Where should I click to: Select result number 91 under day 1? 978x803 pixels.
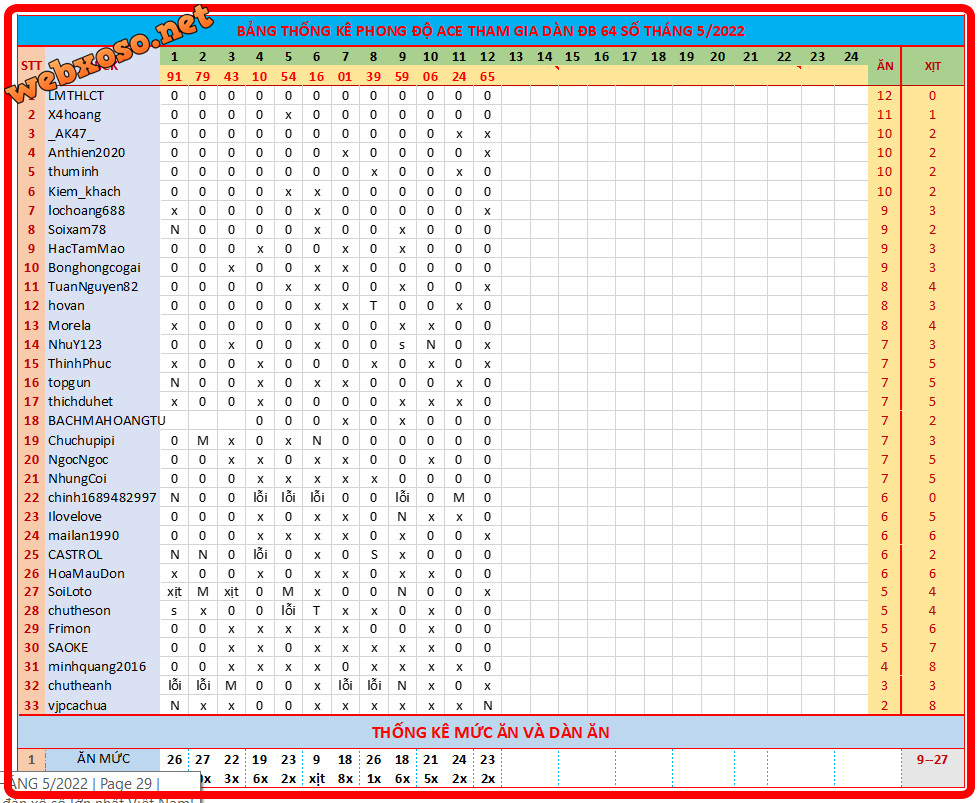click(174, 76)
